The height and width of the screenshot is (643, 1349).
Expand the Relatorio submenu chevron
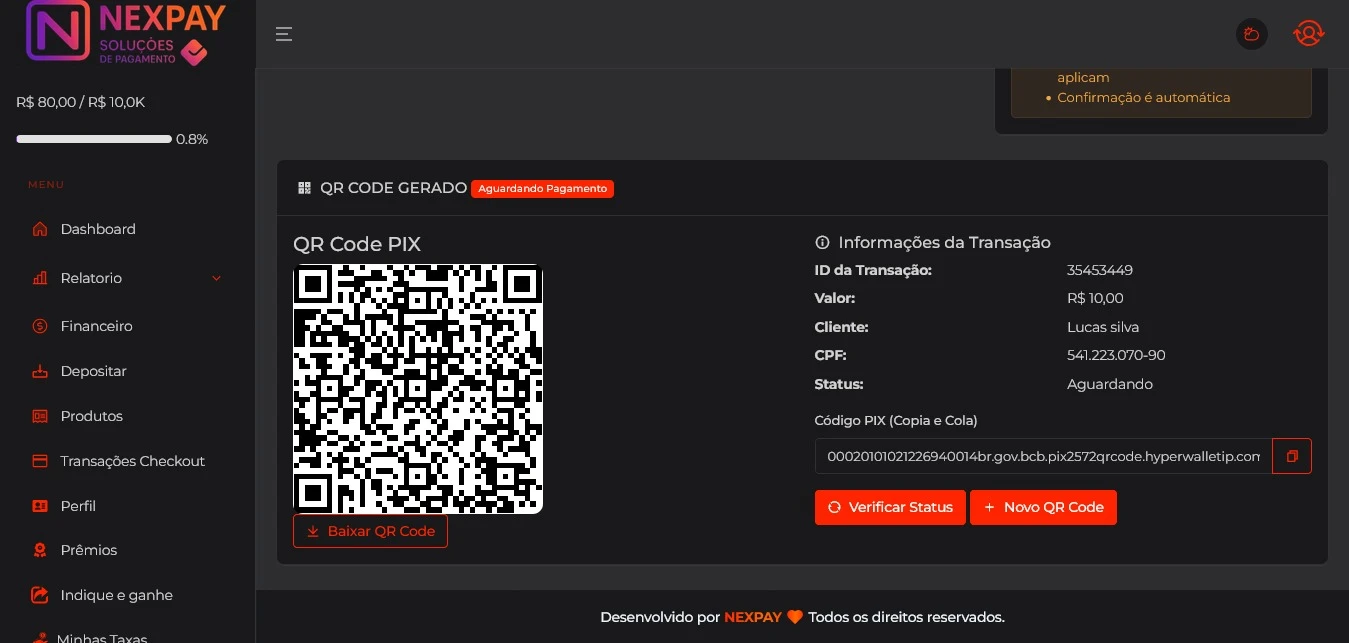216,278
